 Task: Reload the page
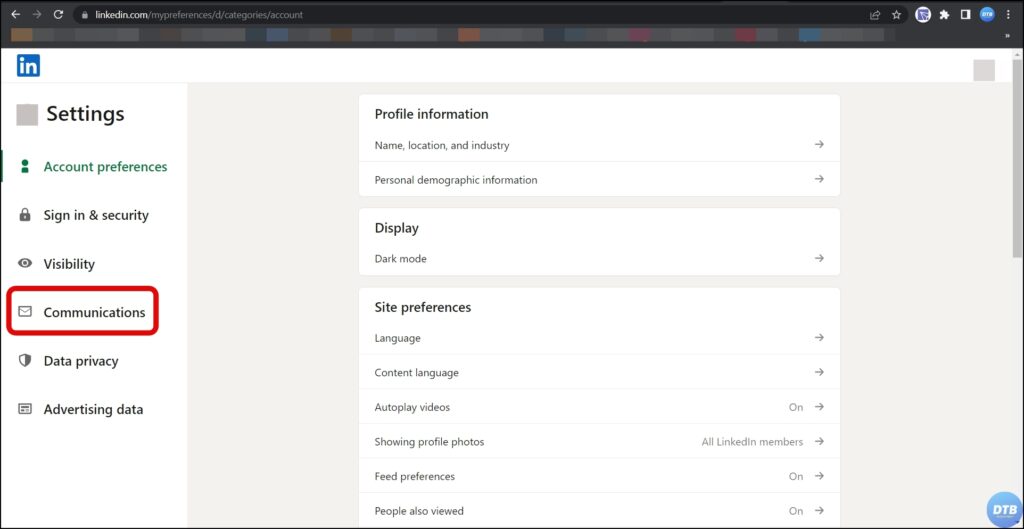tap(58, 15)
